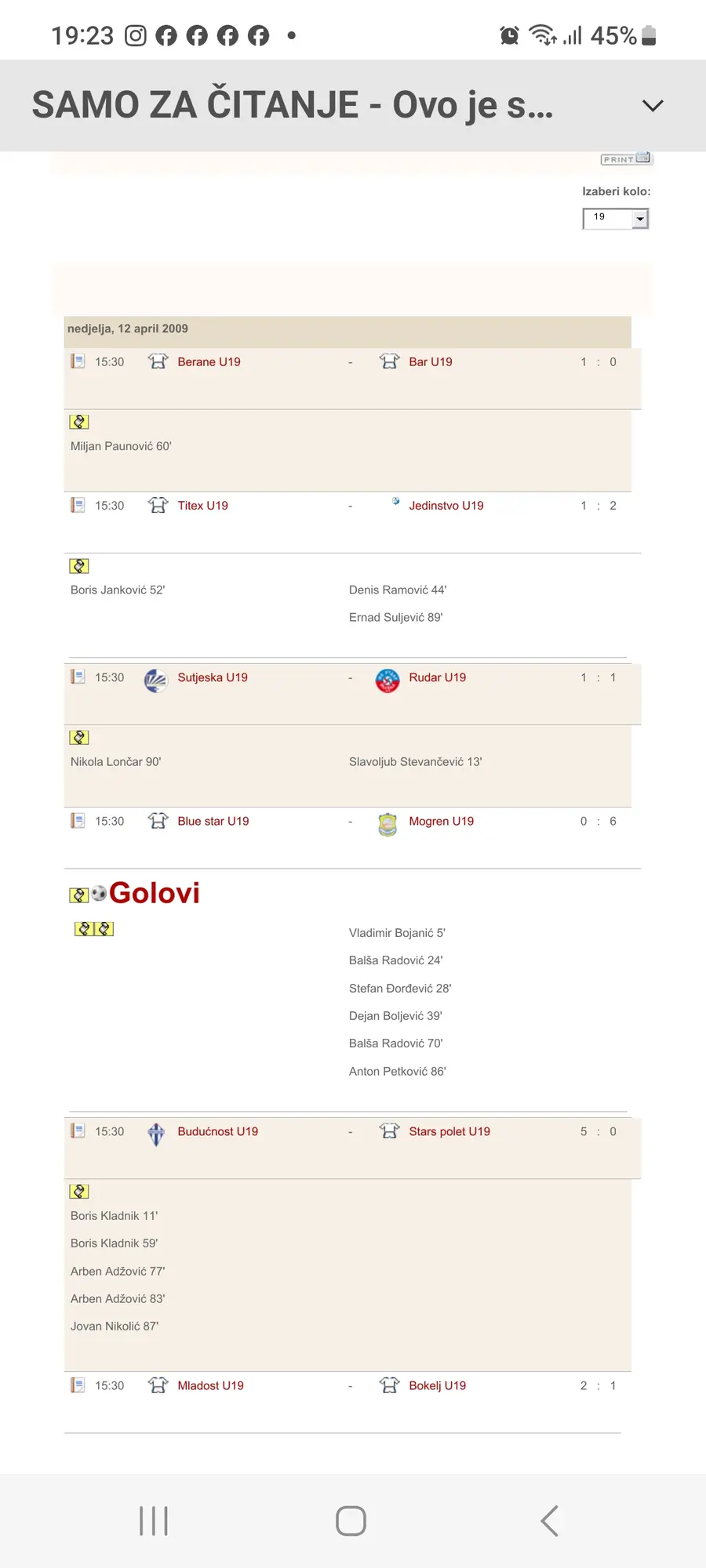The height and width of the screenshot is (1568, 706).
Task: Expand the document title chevron
Action: click(x=653, y=106)
